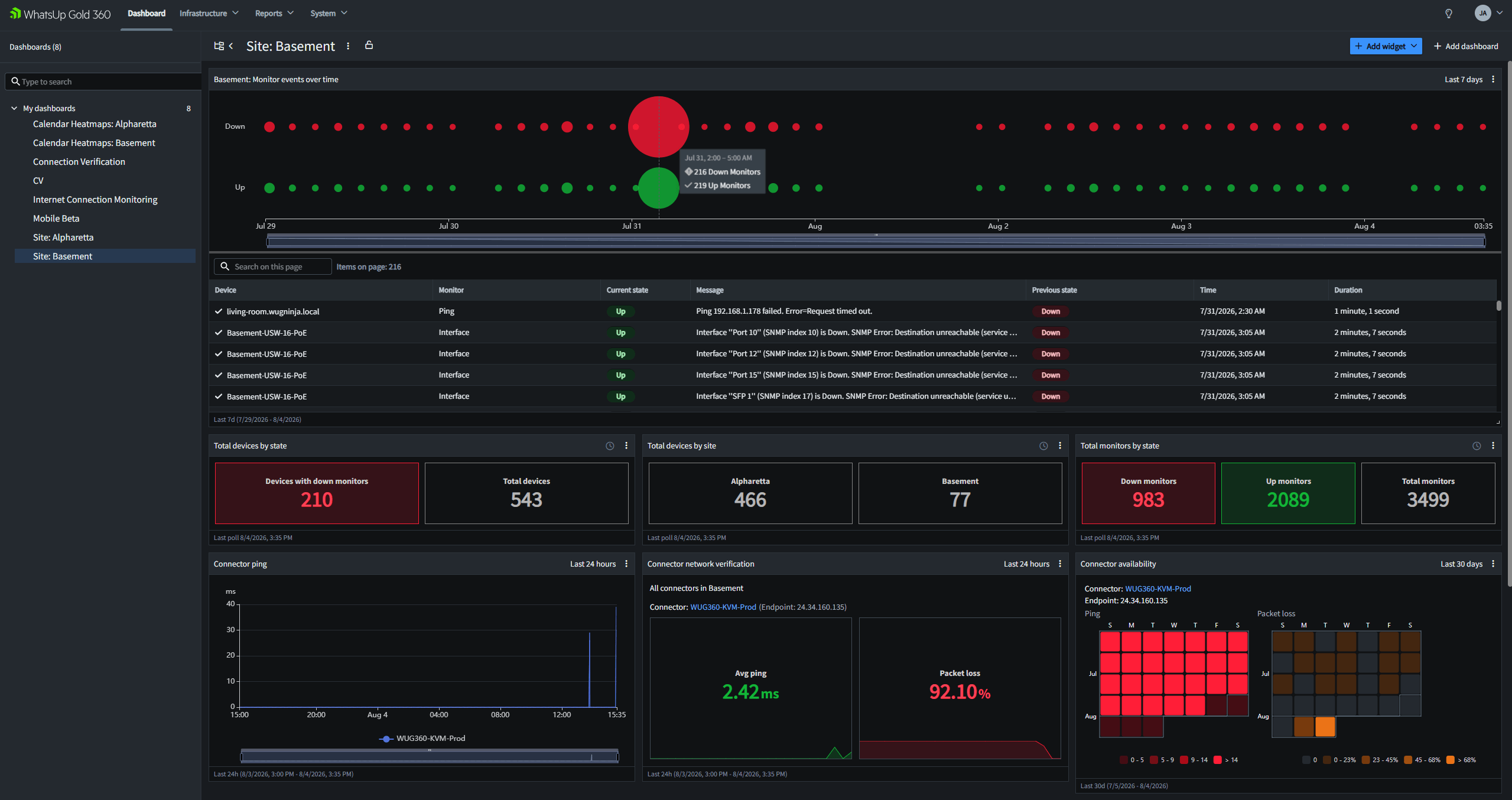Click the Alpharetta 466 devices tile

750,493
